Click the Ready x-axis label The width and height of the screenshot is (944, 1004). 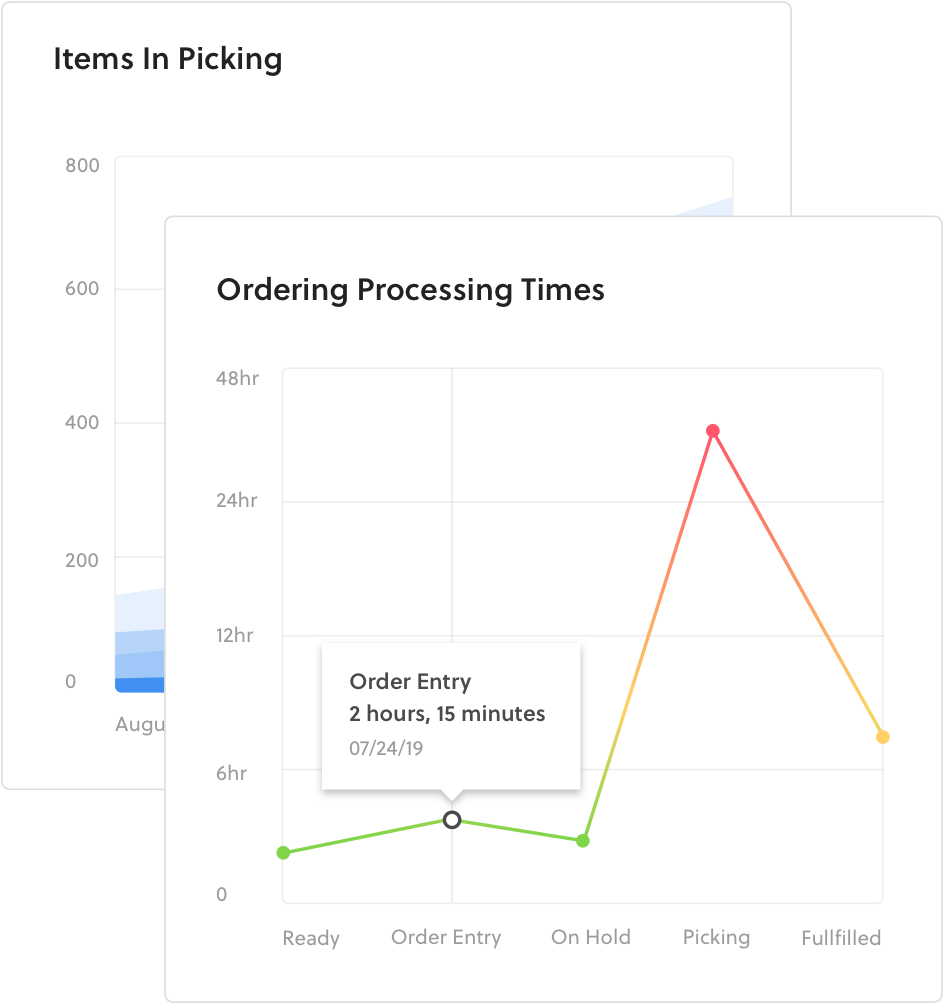click(x=311, y=938)
